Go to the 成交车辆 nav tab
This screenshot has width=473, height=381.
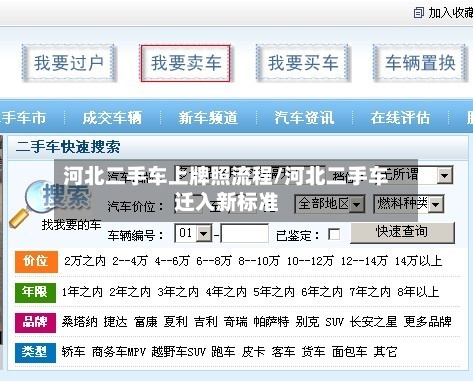coord(112,118)
